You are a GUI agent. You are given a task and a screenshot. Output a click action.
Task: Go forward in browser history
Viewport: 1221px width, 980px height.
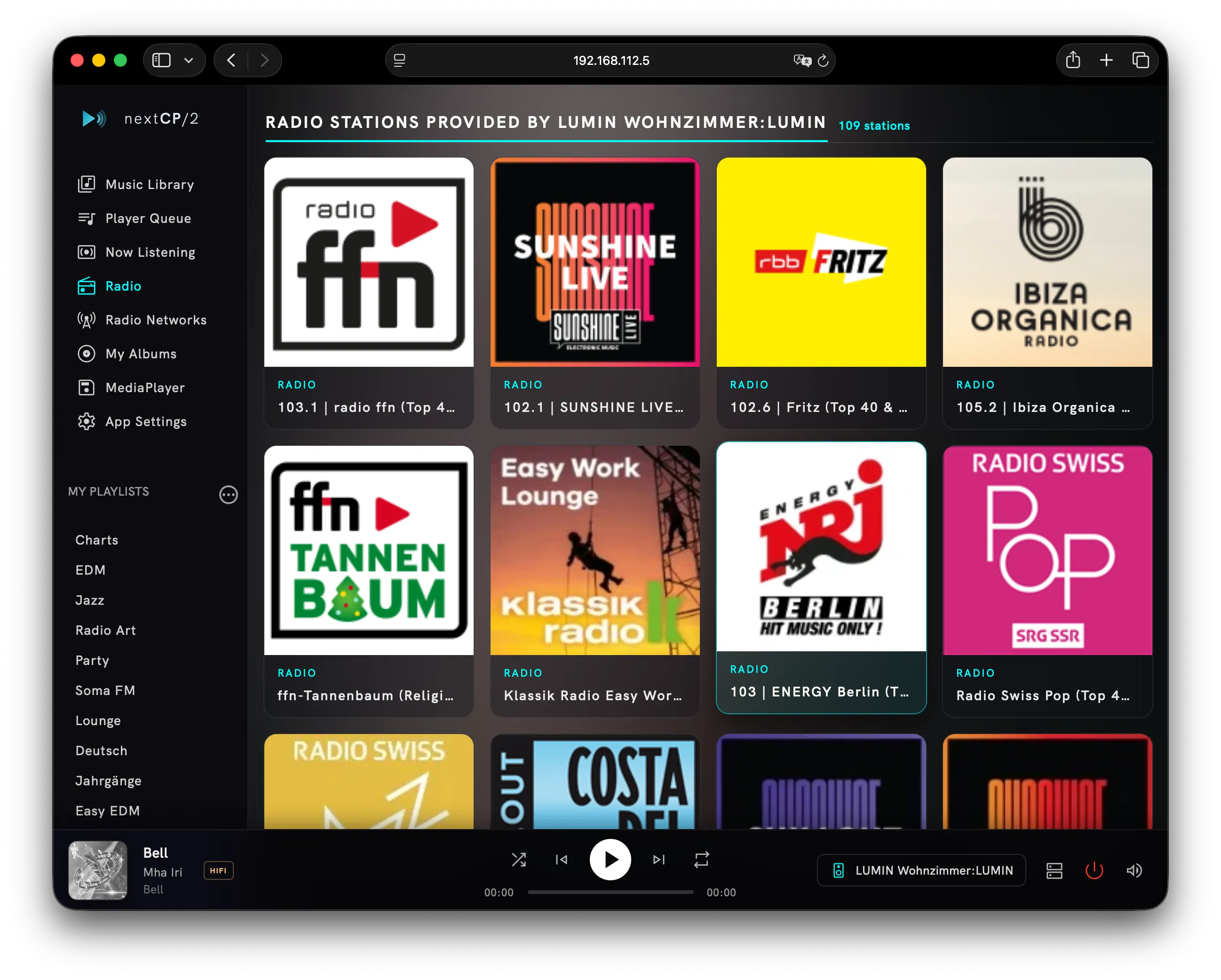pyautogui.click(x=264, y=60)
